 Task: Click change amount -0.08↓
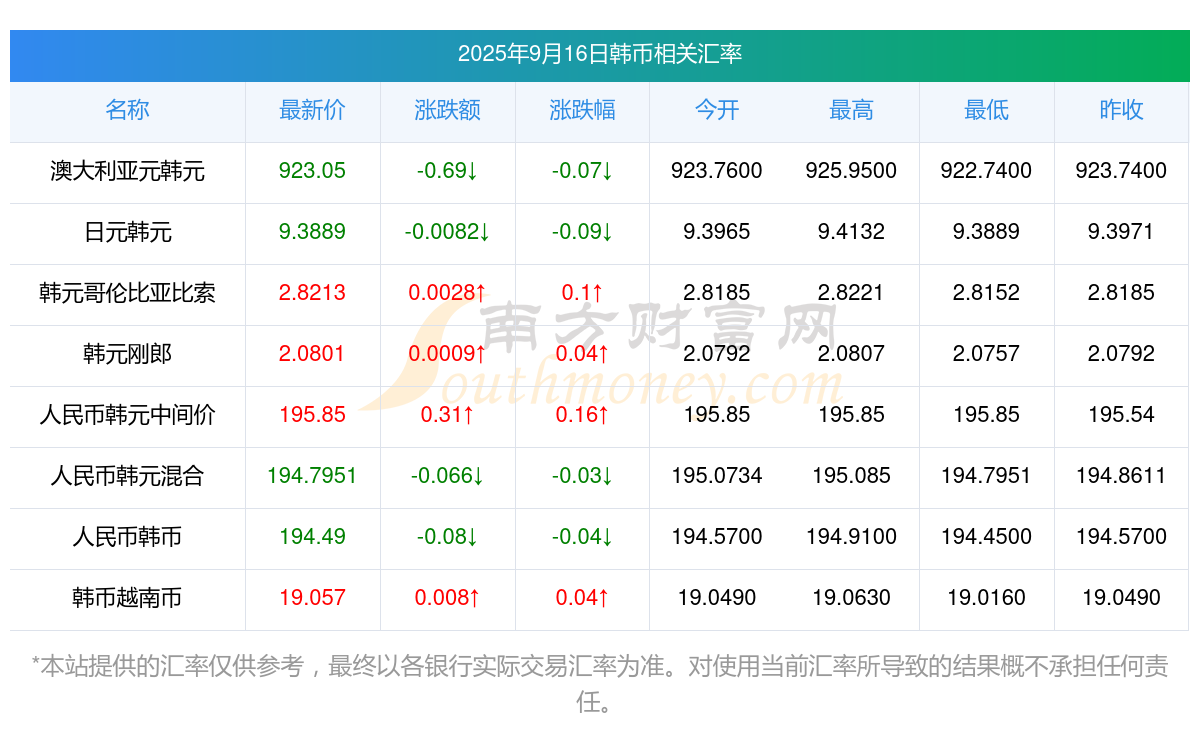pyautogui.click(x=447, y=537)
